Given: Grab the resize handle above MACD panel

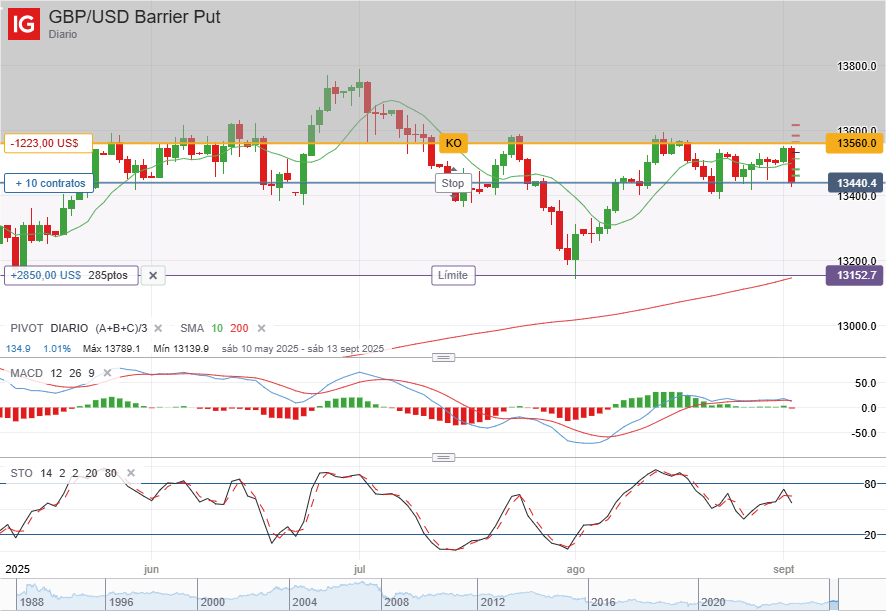Looking at the screenshot, I should click(442, 357).
